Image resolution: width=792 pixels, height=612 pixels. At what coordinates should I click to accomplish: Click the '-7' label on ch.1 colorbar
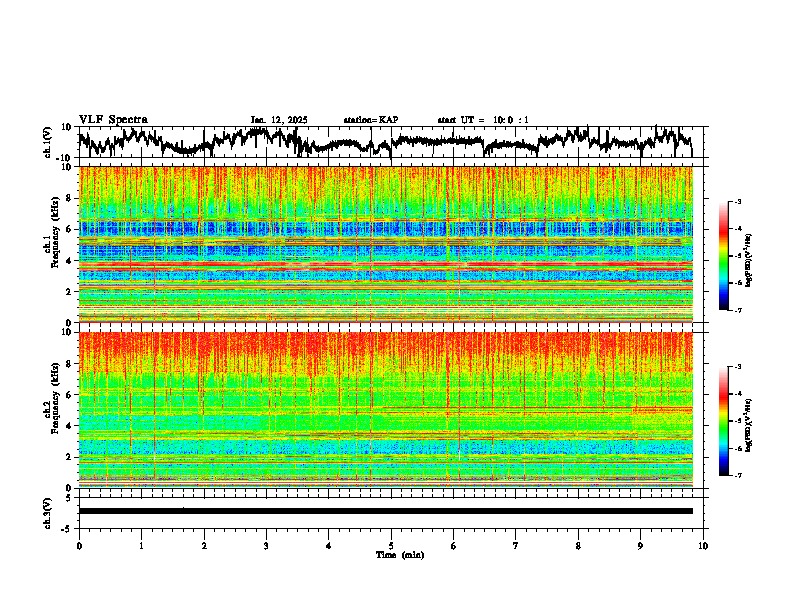point(737,310)
